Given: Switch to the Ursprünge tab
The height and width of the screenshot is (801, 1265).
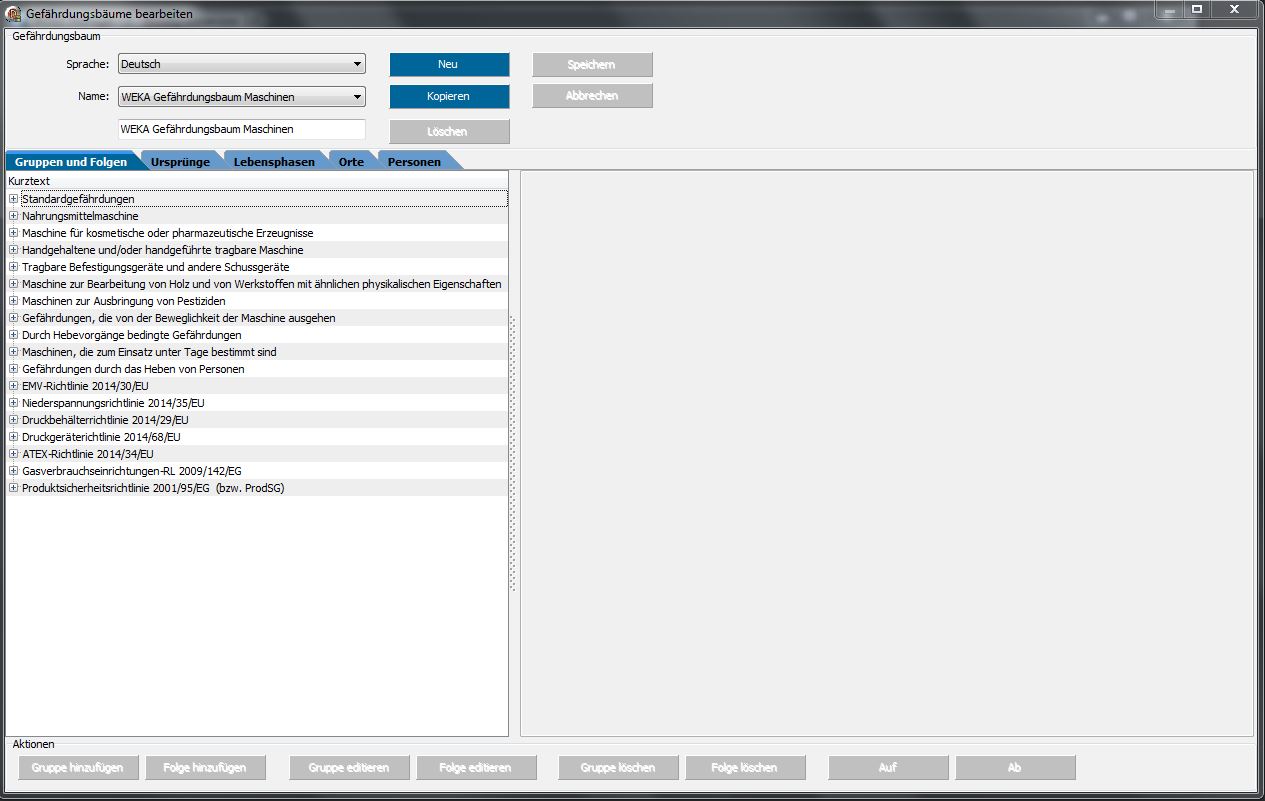Looking at the screenshot, I should click(x=180, y=161).
